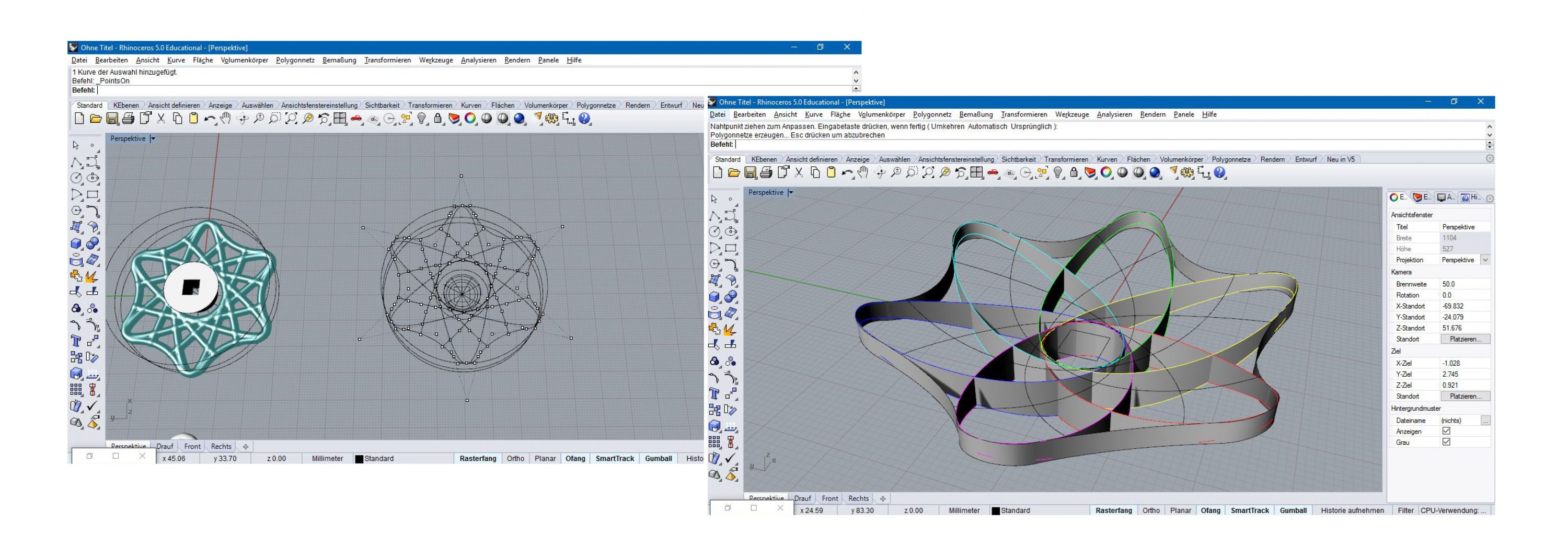Click Historie aufnehmen in the status bar
The width and height of the screenshot is (1568, 558).
(1352, 510)
